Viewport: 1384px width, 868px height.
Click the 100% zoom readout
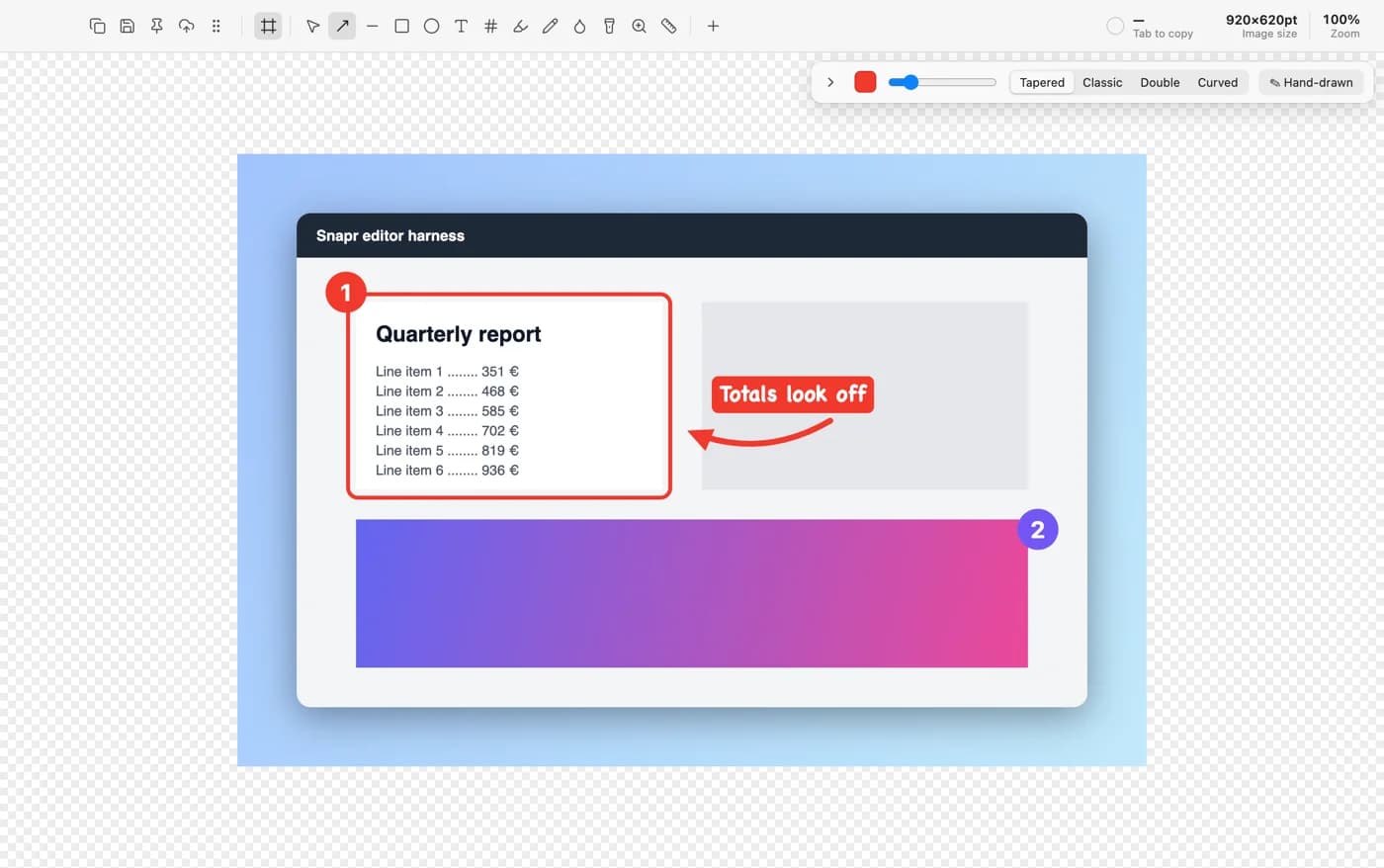(x=1341, y=26)
